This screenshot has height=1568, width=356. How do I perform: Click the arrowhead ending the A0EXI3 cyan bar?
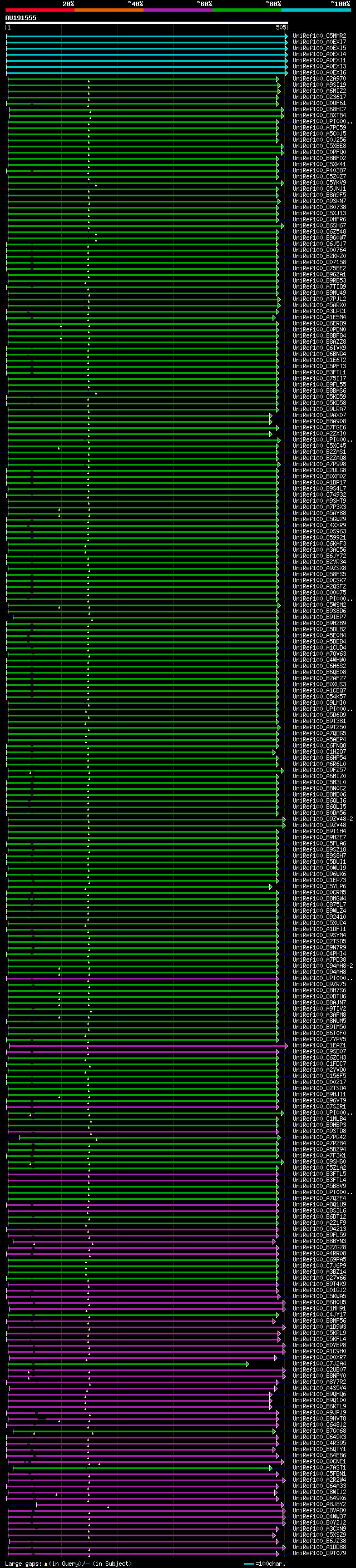pyautogui.click(x=286, y=66)
